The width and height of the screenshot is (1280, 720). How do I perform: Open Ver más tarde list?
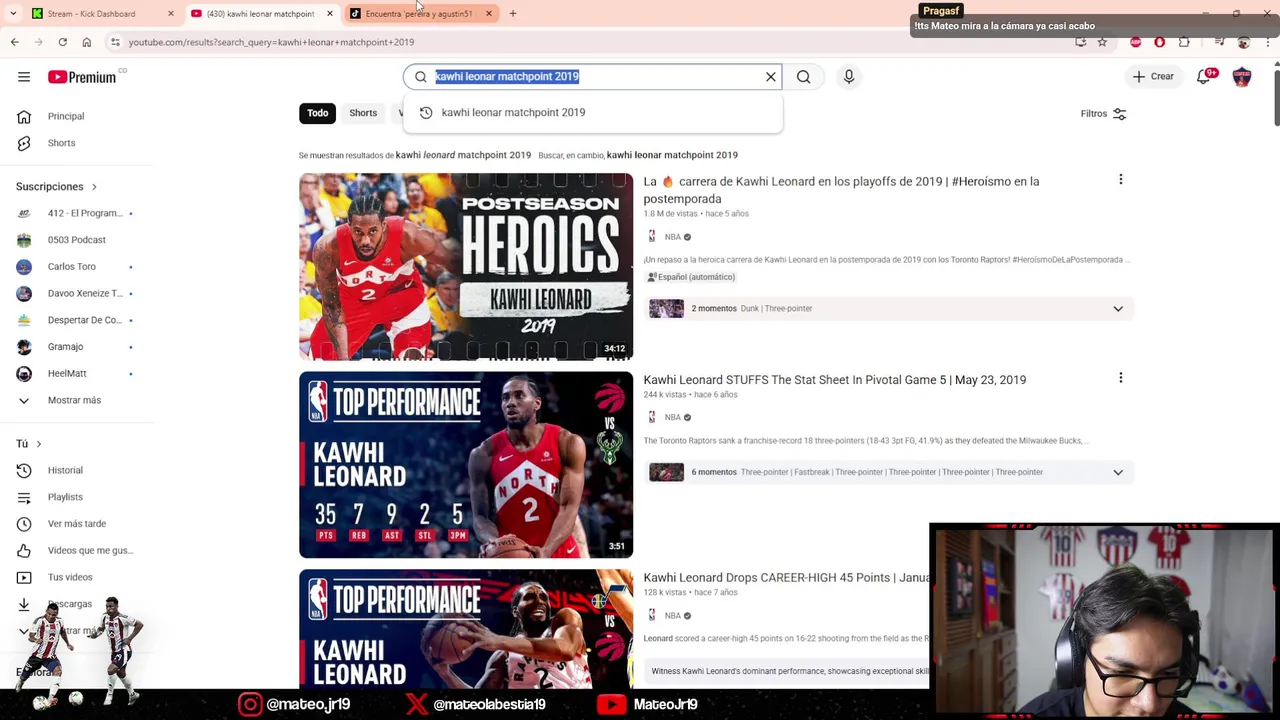click(75, 524)
